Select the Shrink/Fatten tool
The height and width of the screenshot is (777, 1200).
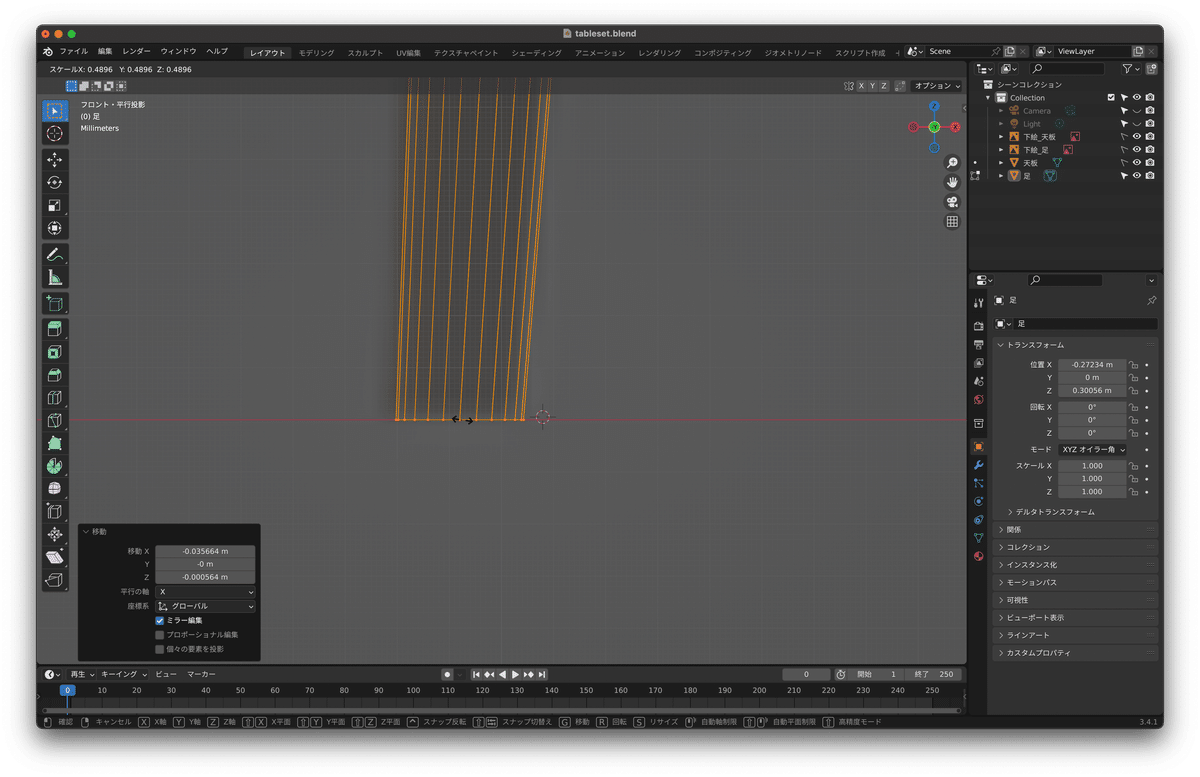(54, 535)
